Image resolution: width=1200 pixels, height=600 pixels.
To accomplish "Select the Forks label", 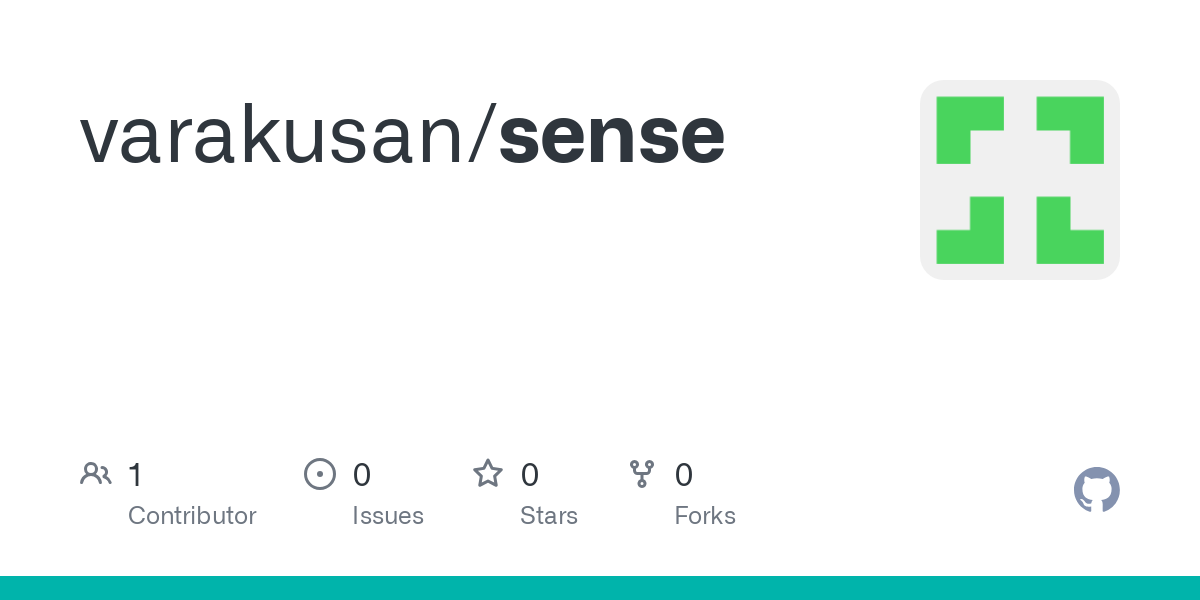I will click(x=705, y=516).
